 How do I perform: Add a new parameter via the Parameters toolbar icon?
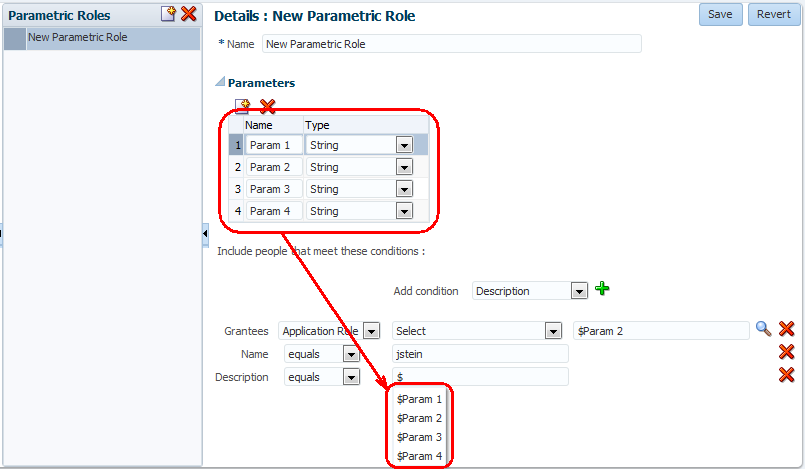coord(242,106)
